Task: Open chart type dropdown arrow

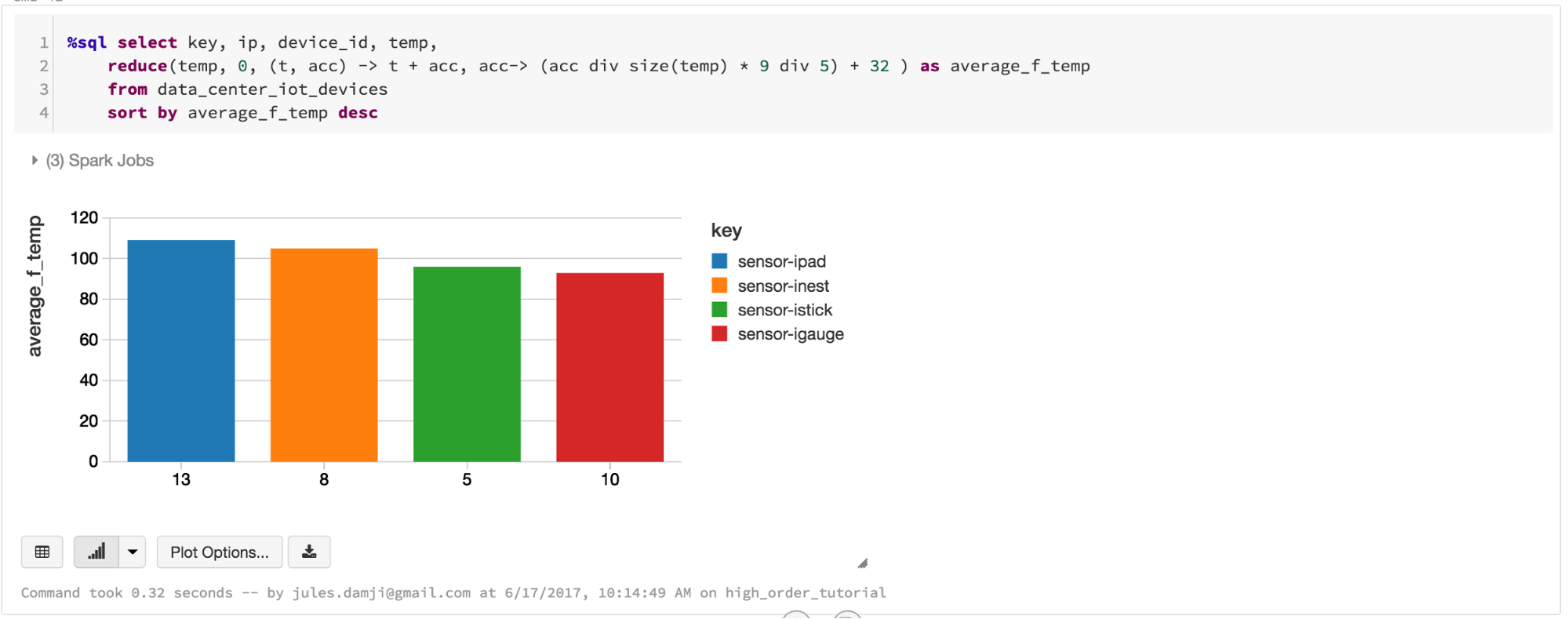Action: tap(133, 552)
